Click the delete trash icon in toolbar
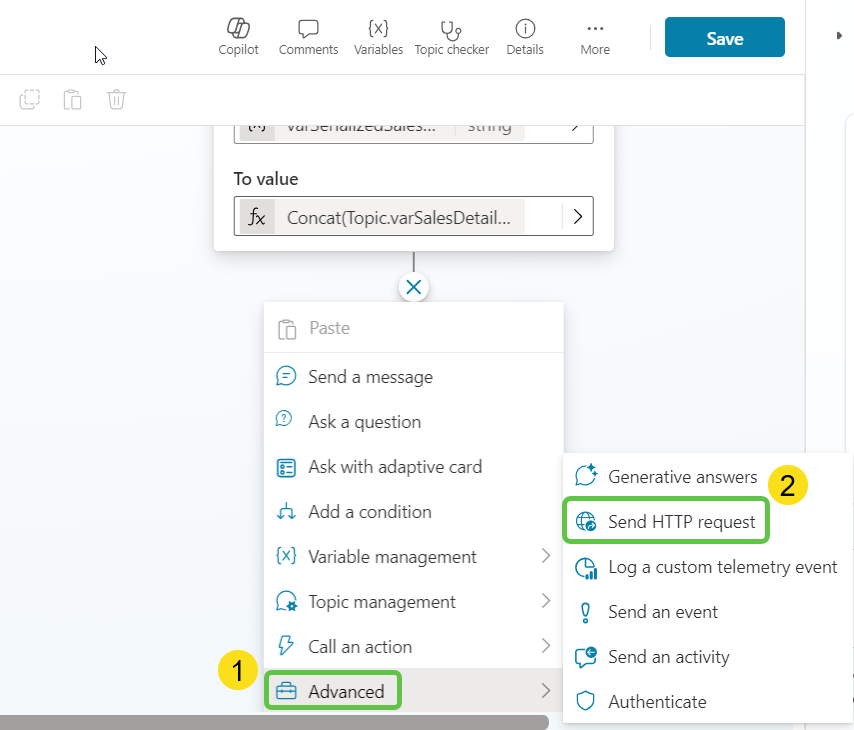This screenshot has width=854, height=730. (x=117, y=99)
